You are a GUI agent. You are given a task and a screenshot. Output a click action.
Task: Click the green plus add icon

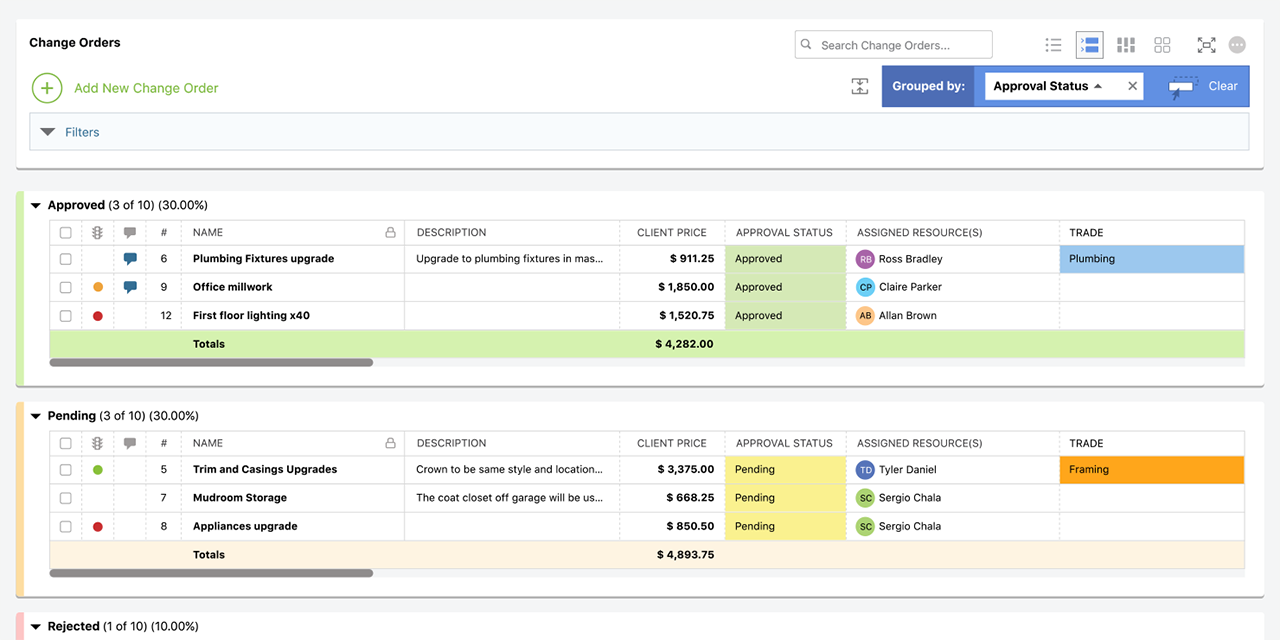47,88
